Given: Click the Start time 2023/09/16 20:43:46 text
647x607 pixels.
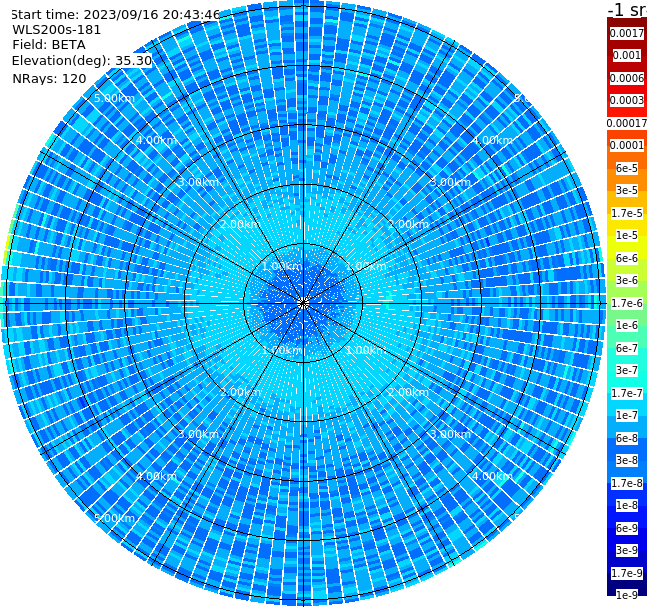Looking at the screenshot, I should coord(115,14).
